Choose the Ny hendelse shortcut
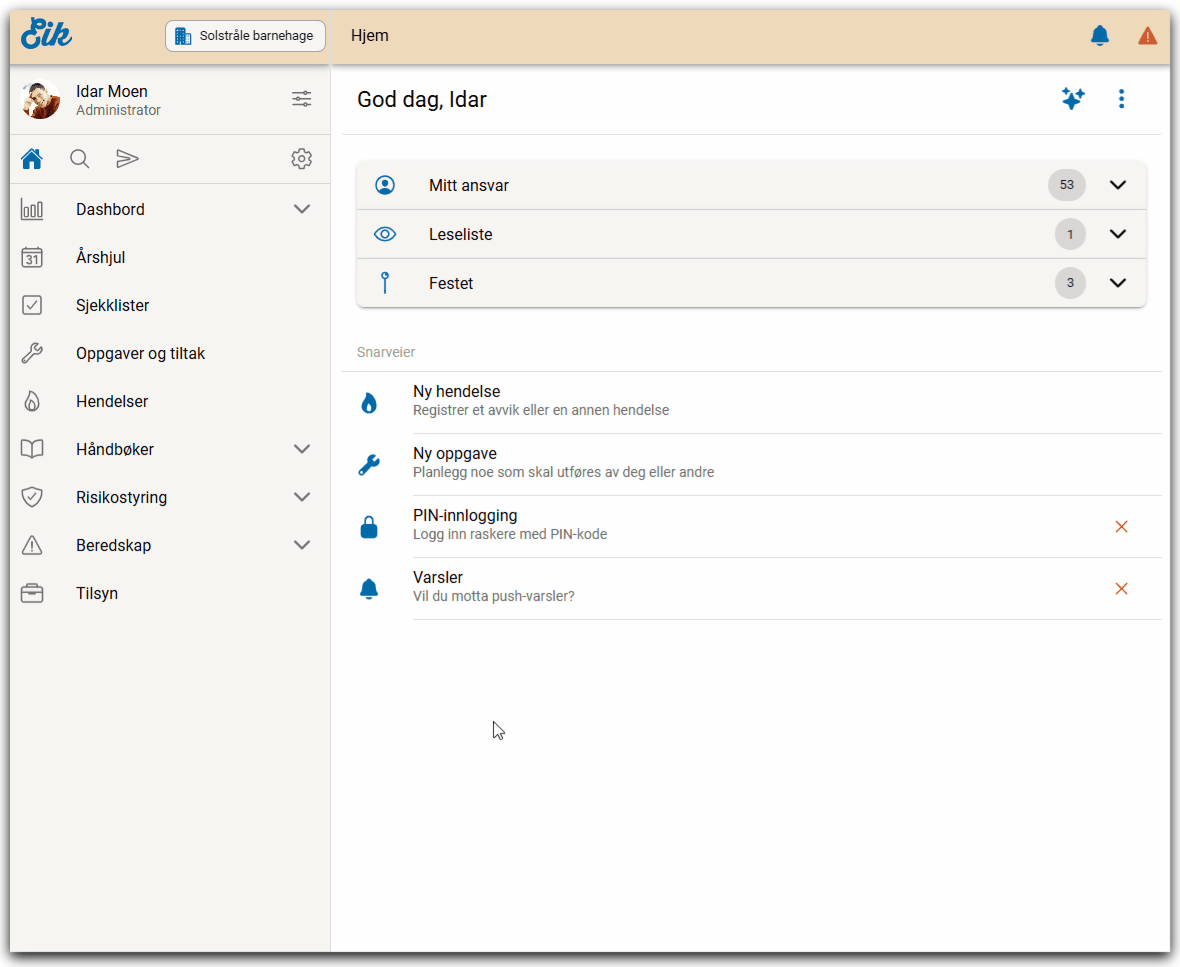This screenshot has height=967, width=1180. coord(456,392)
